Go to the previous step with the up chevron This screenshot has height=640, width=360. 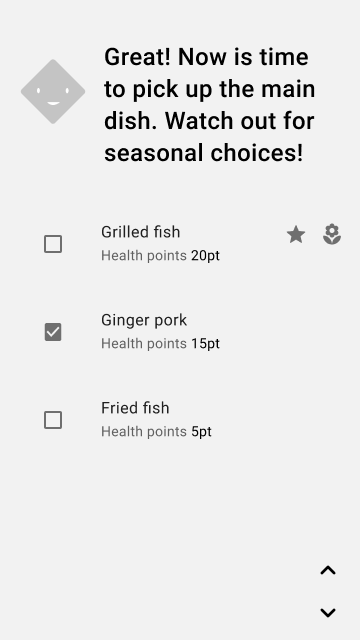pos(328,570)
